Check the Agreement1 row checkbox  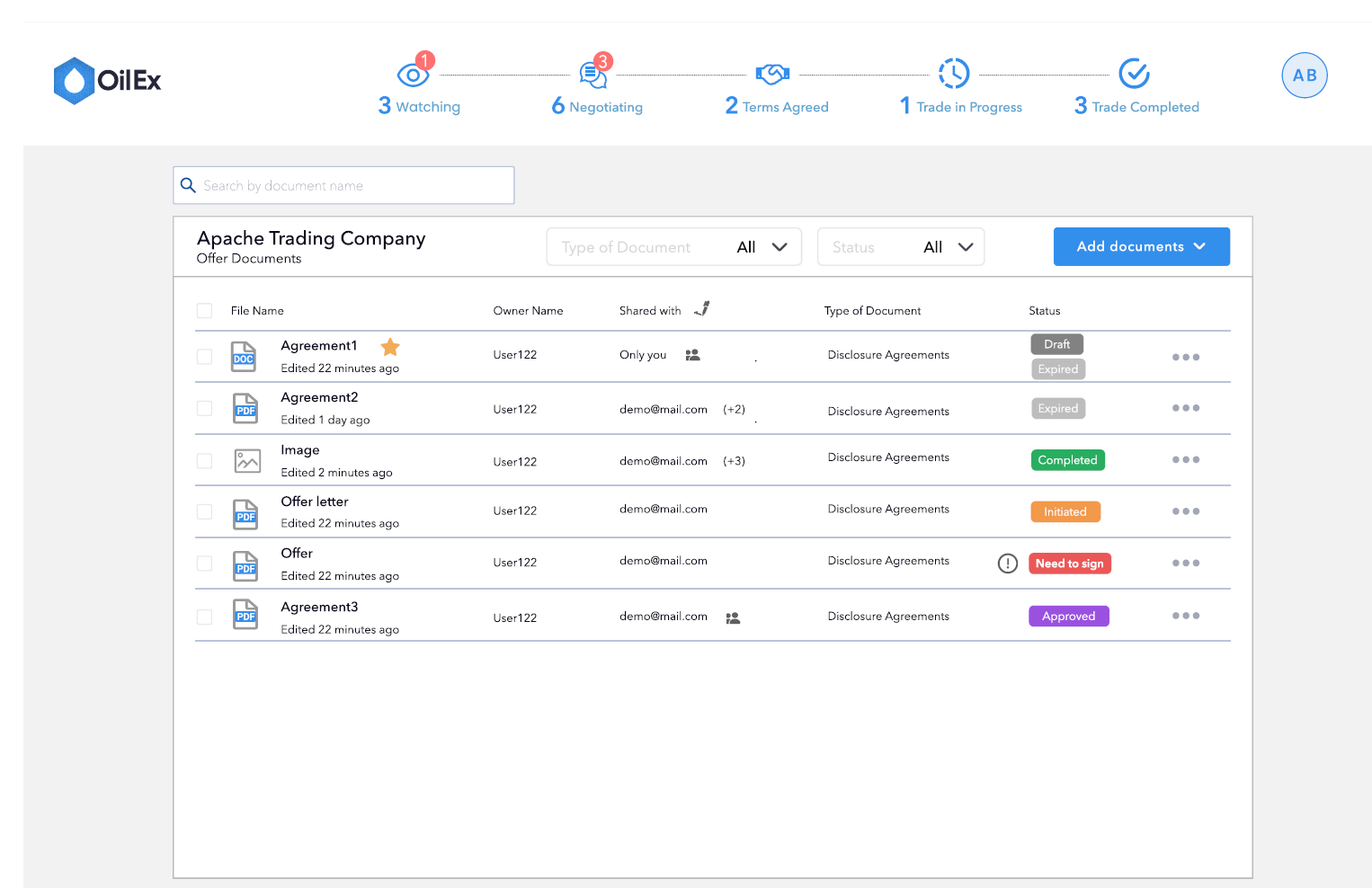[205, 357]
